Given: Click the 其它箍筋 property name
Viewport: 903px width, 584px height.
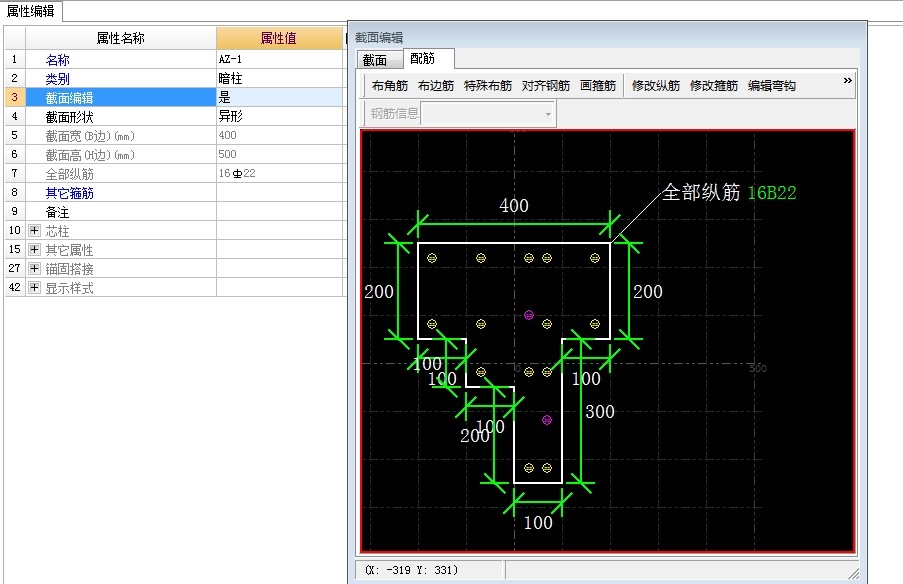Looking at the screenshot, I should (x=70, y=193).
